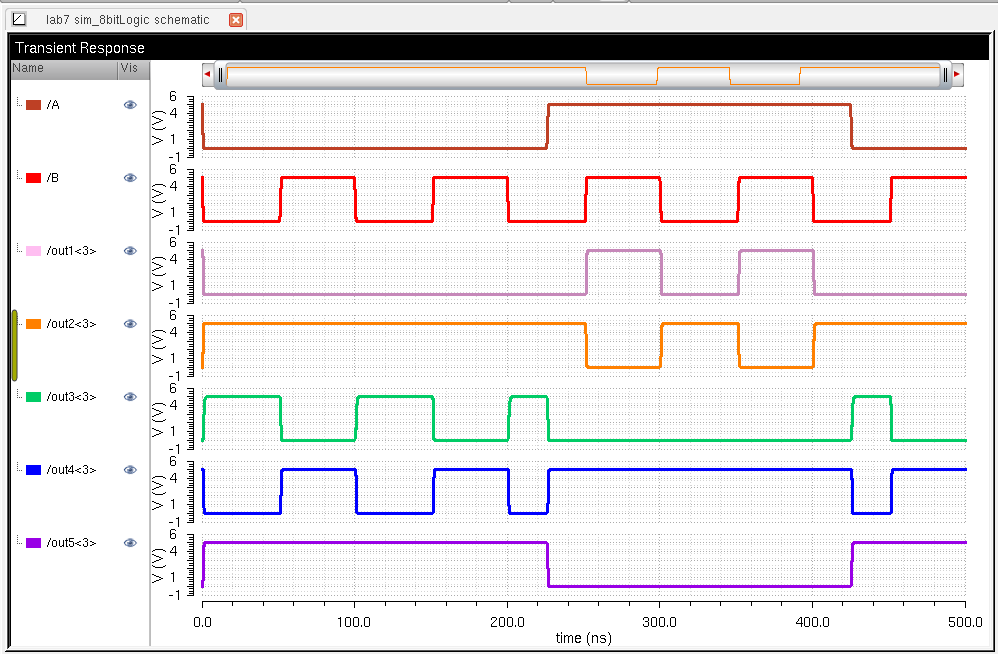
Task: Click the Vis column header
Action: [130, 68]
